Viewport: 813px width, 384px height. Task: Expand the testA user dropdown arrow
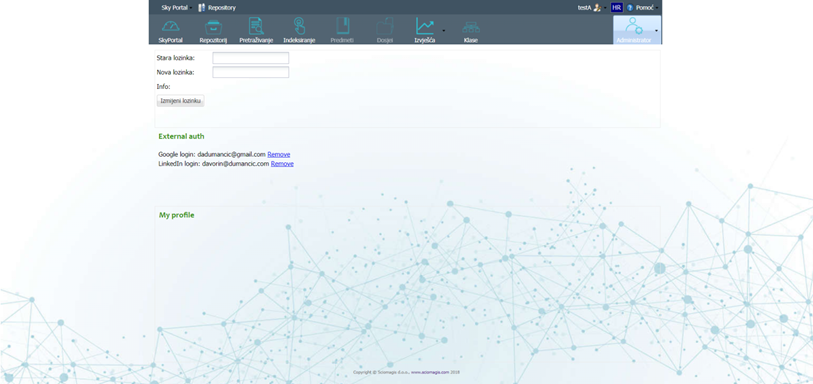click(605, 8)
